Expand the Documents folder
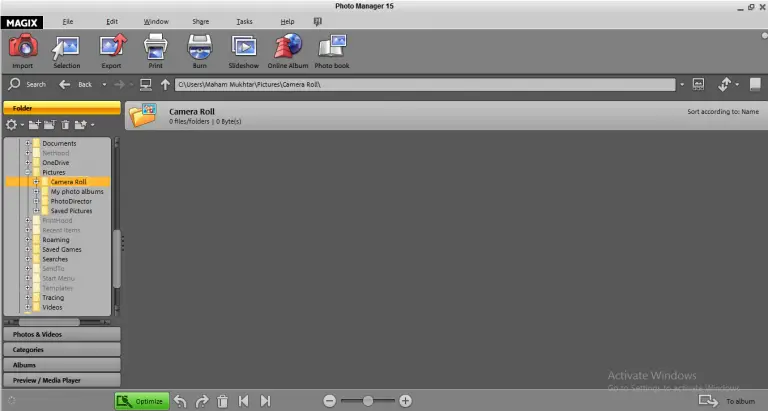Screen dimensions: 768x411 coord(28,144)
